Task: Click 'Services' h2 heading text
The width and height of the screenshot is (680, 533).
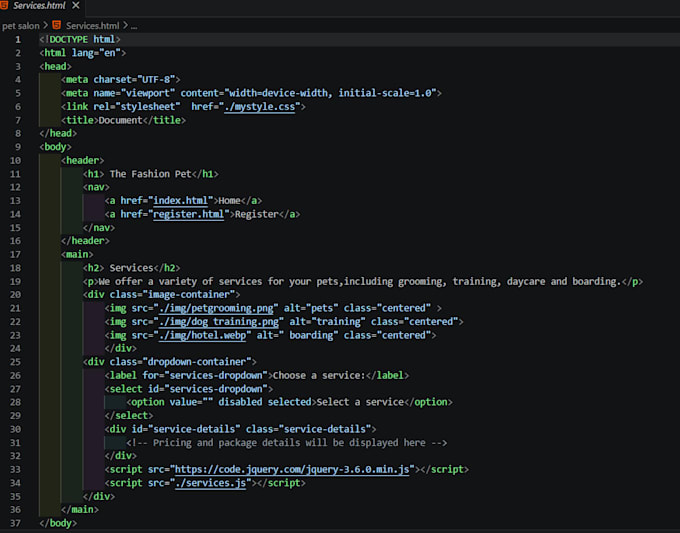Action: (131, 268)
